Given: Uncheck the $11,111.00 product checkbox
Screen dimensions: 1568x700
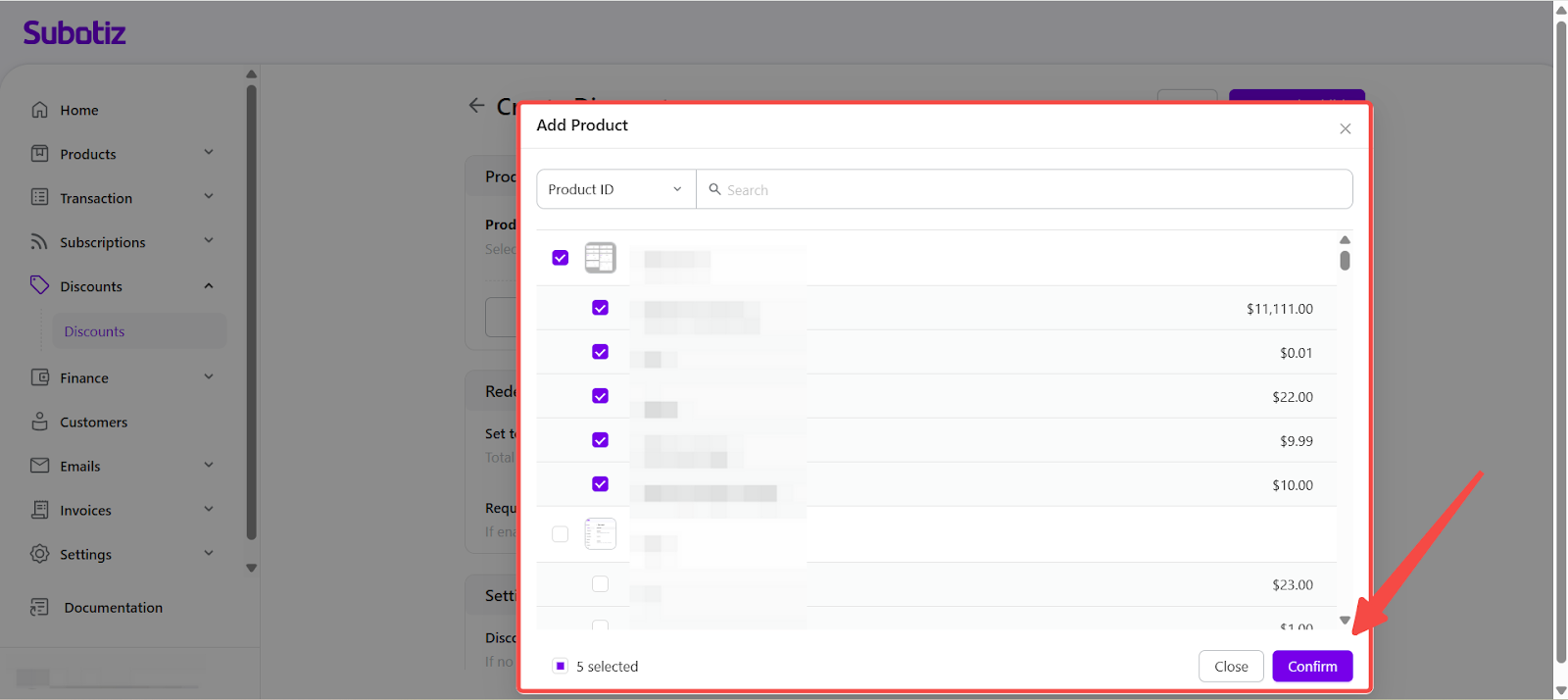Looking at the screenshot, I should 600,308.
